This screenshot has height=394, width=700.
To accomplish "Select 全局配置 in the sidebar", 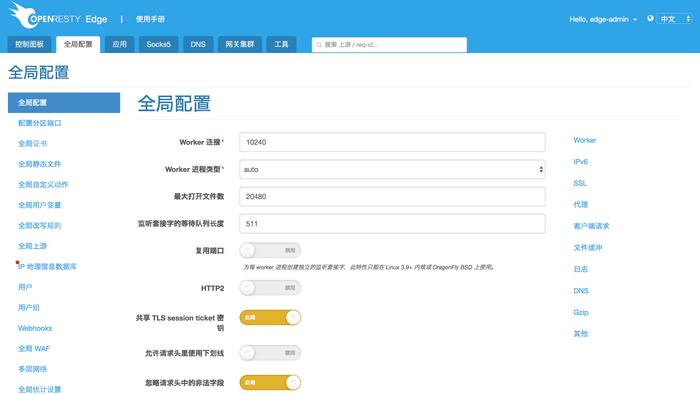I will (x=64, y=103).
